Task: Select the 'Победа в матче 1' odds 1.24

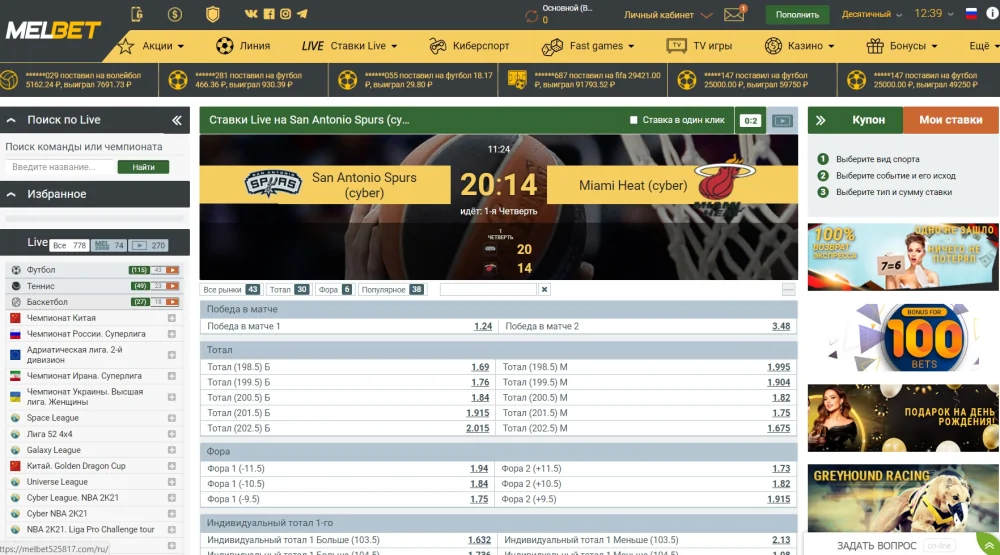Action: point(482,326)
